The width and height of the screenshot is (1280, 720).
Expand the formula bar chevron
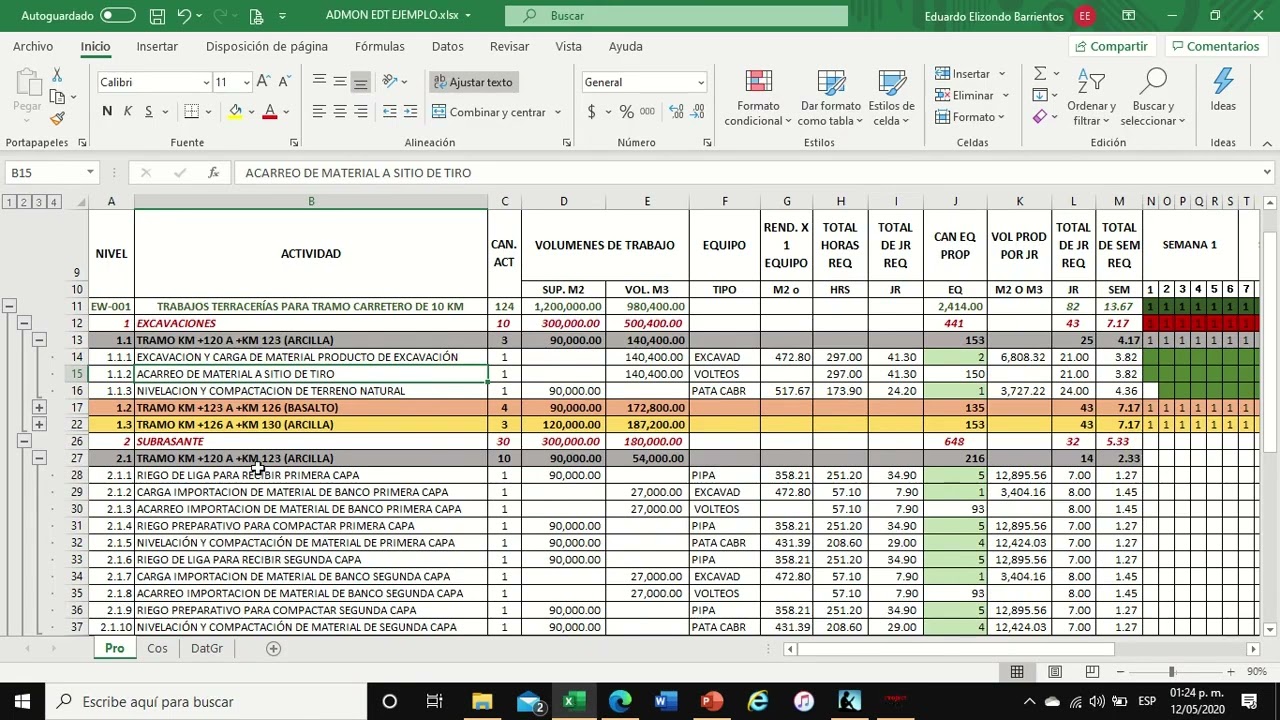[x=1267, y=173]
